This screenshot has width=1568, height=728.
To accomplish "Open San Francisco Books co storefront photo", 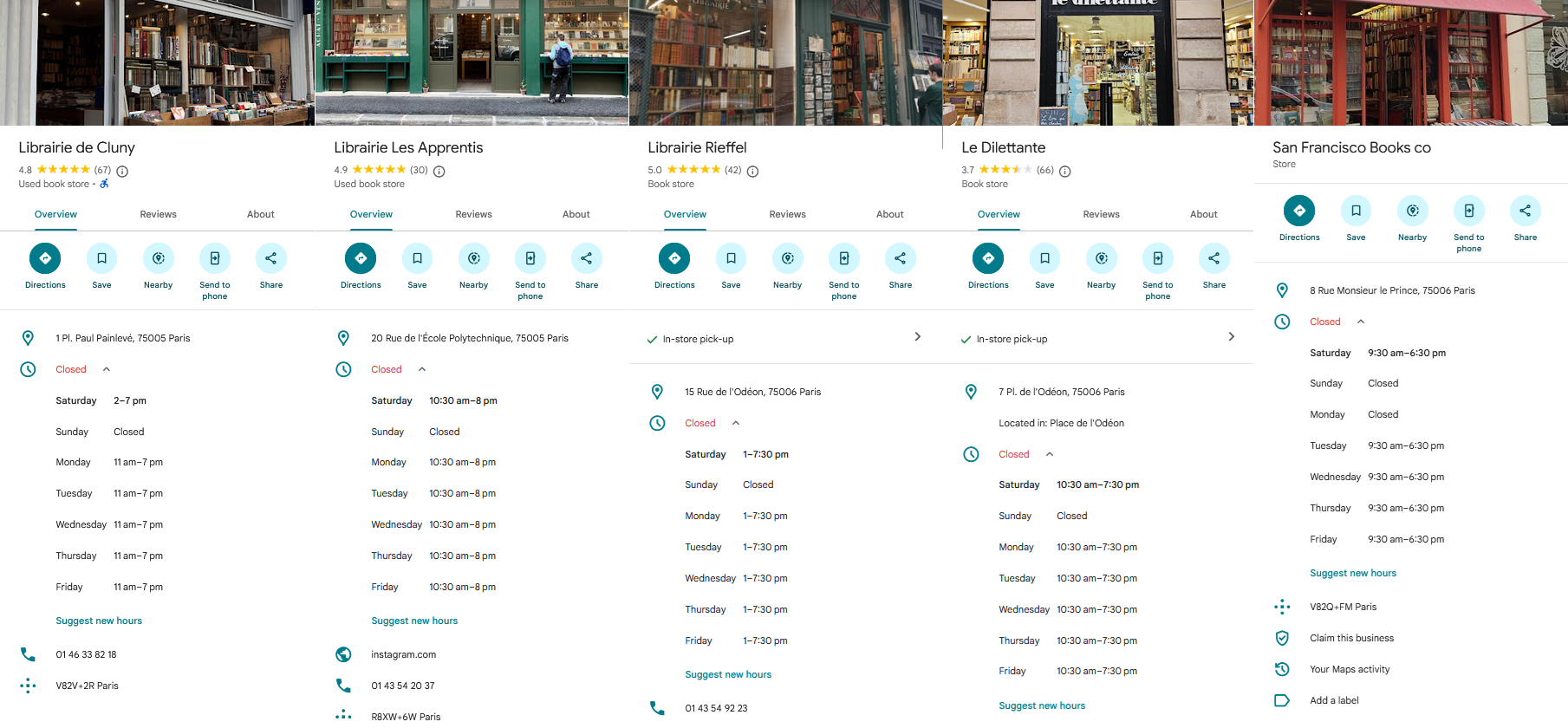I will 1411,62.
